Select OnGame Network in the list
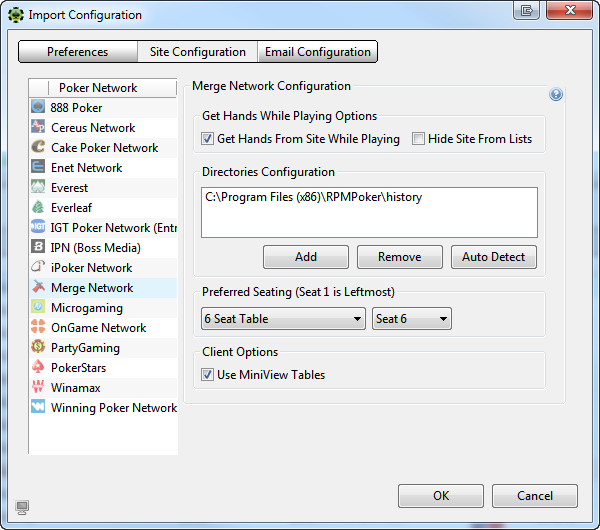Viewport: 600px width, 530px height. click(x=103, y=328)
